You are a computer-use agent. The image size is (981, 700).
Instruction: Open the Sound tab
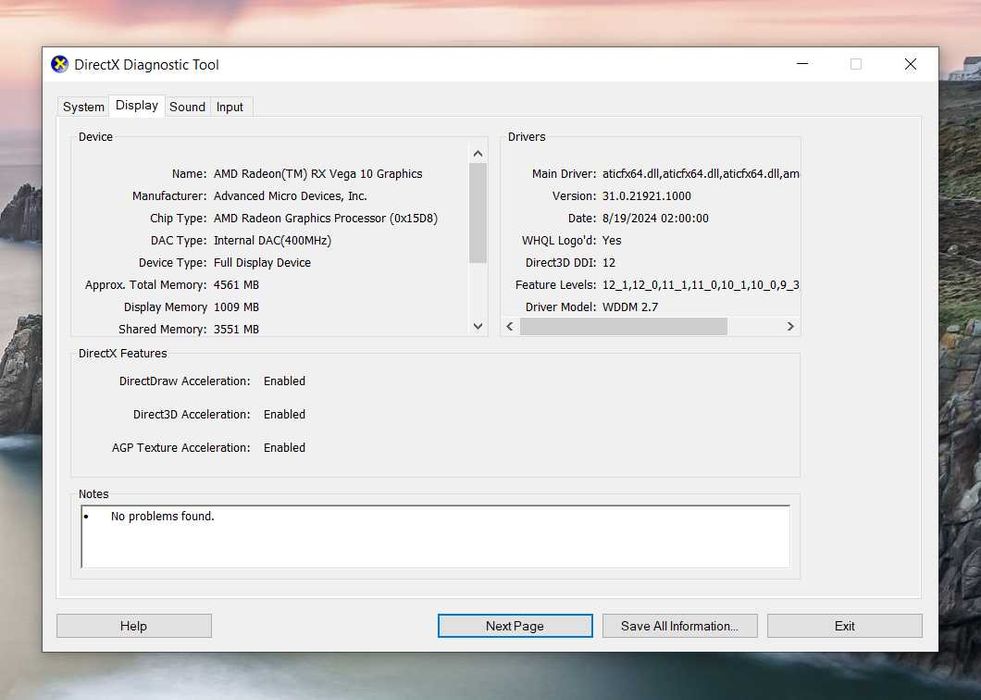[187, 107]
